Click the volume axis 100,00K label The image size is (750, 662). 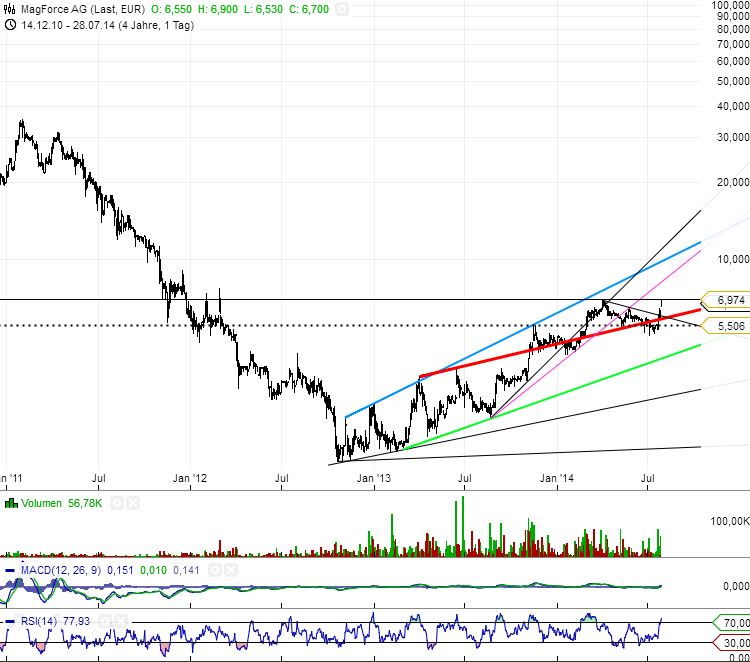coord(730,521)
